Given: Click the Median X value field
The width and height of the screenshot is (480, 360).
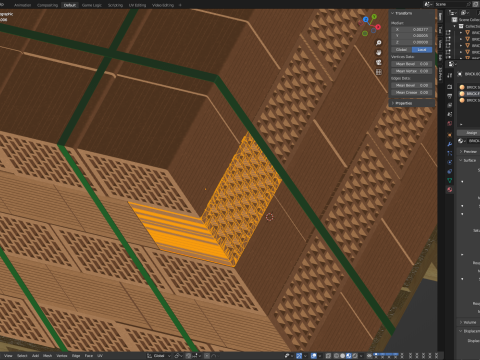Looking at the screenshot, I should pos(412,30).
